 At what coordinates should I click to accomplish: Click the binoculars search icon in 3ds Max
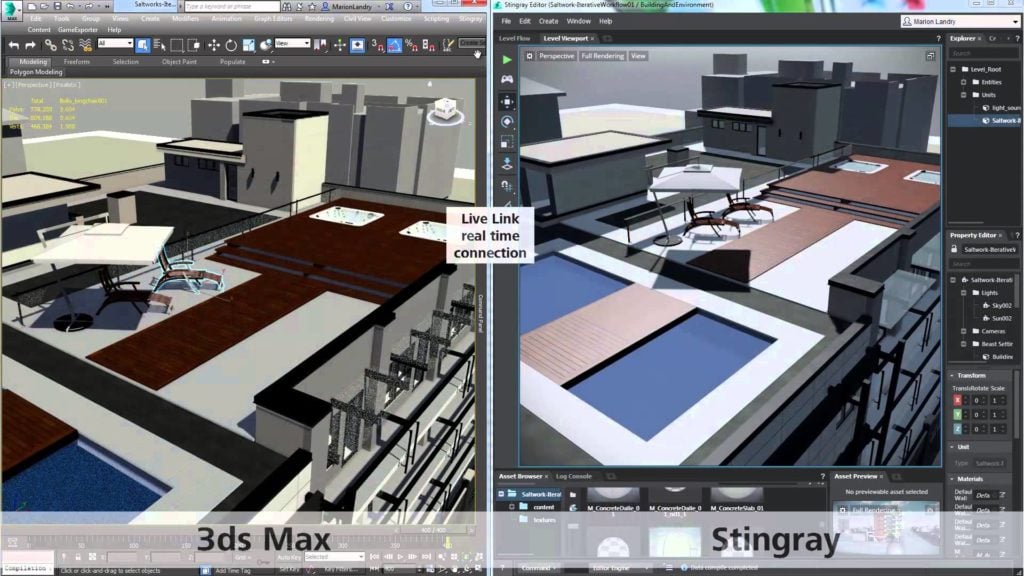287,7
